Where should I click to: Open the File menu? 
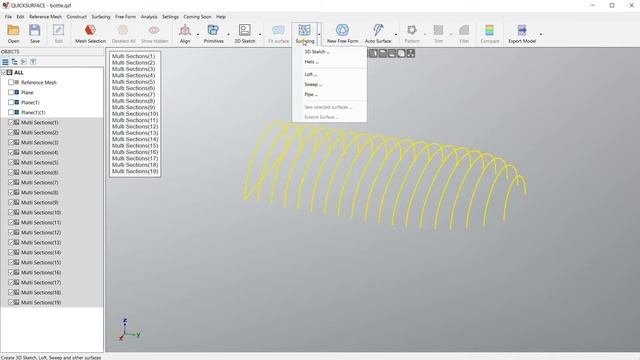click(x=8, y=17)
